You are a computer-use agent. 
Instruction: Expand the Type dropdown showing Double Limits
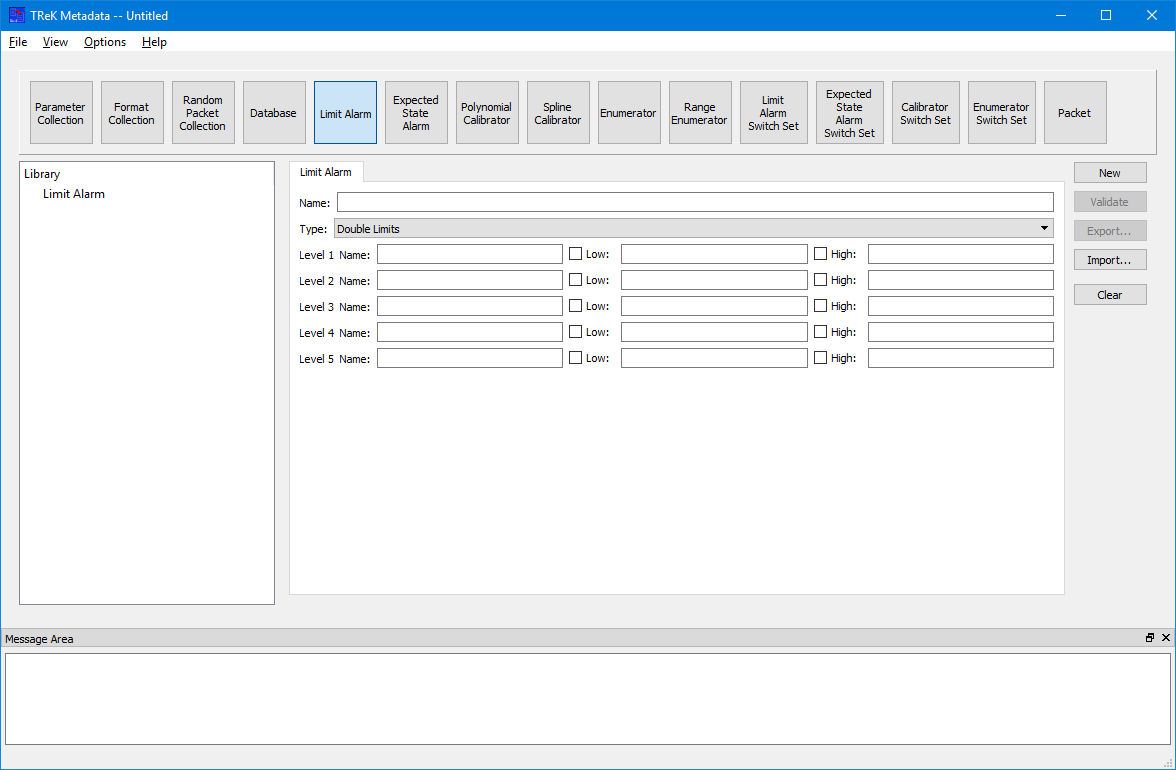coord(693,229)
